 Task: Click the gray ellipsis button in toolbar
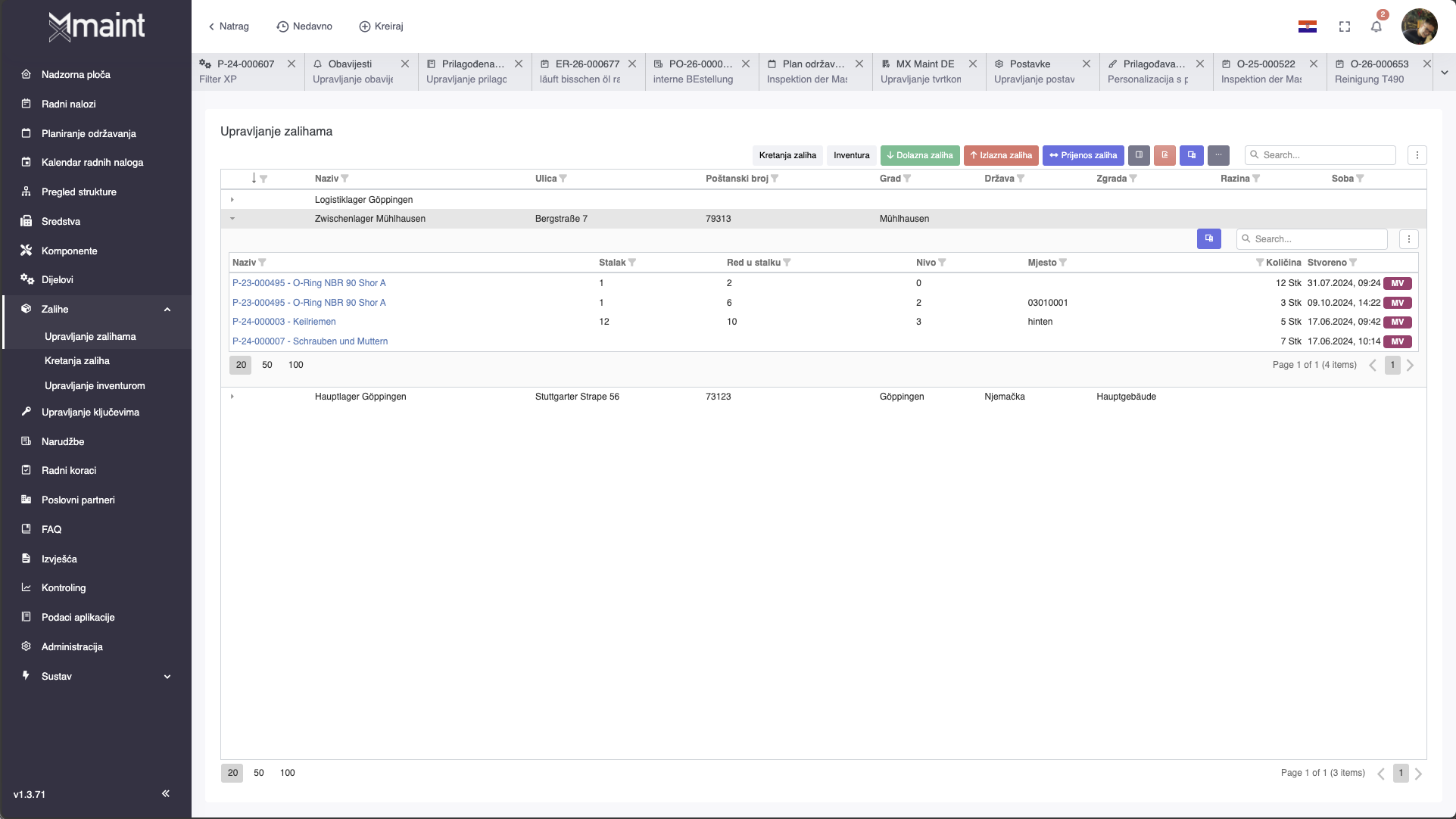tap(1218, 155)
